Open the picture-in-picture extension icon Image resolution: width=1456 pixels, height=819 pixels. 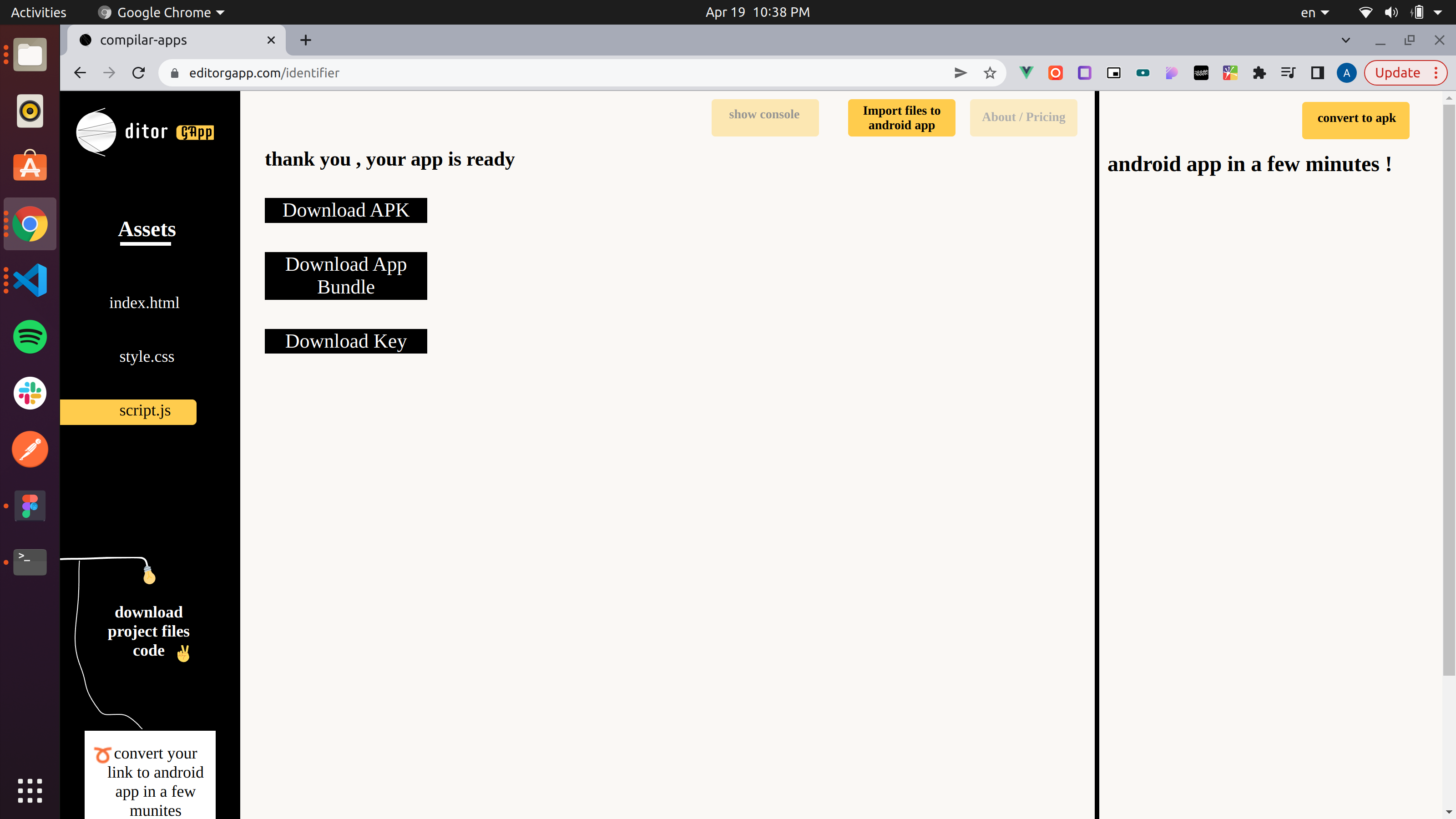click(x=1113, y=72)
